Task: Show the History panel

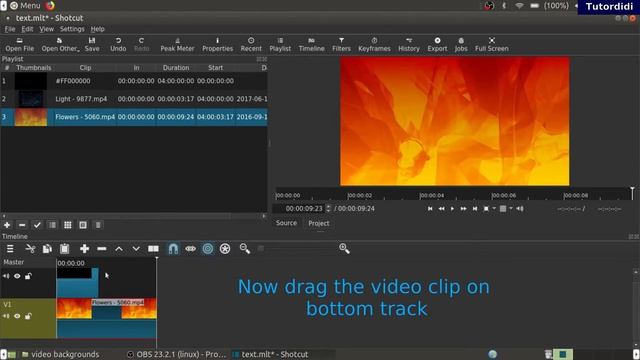Action: [x=409, y=44]
